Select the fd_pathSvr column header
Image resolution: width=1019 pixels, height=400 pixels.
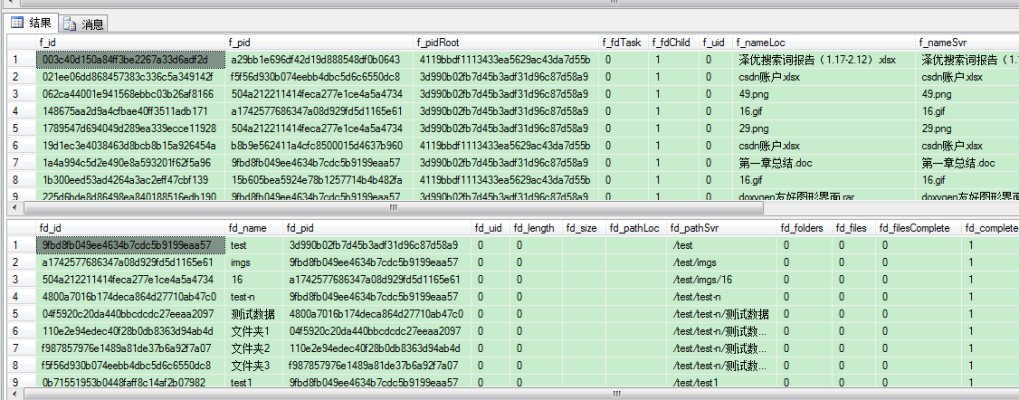pos(722,228)
